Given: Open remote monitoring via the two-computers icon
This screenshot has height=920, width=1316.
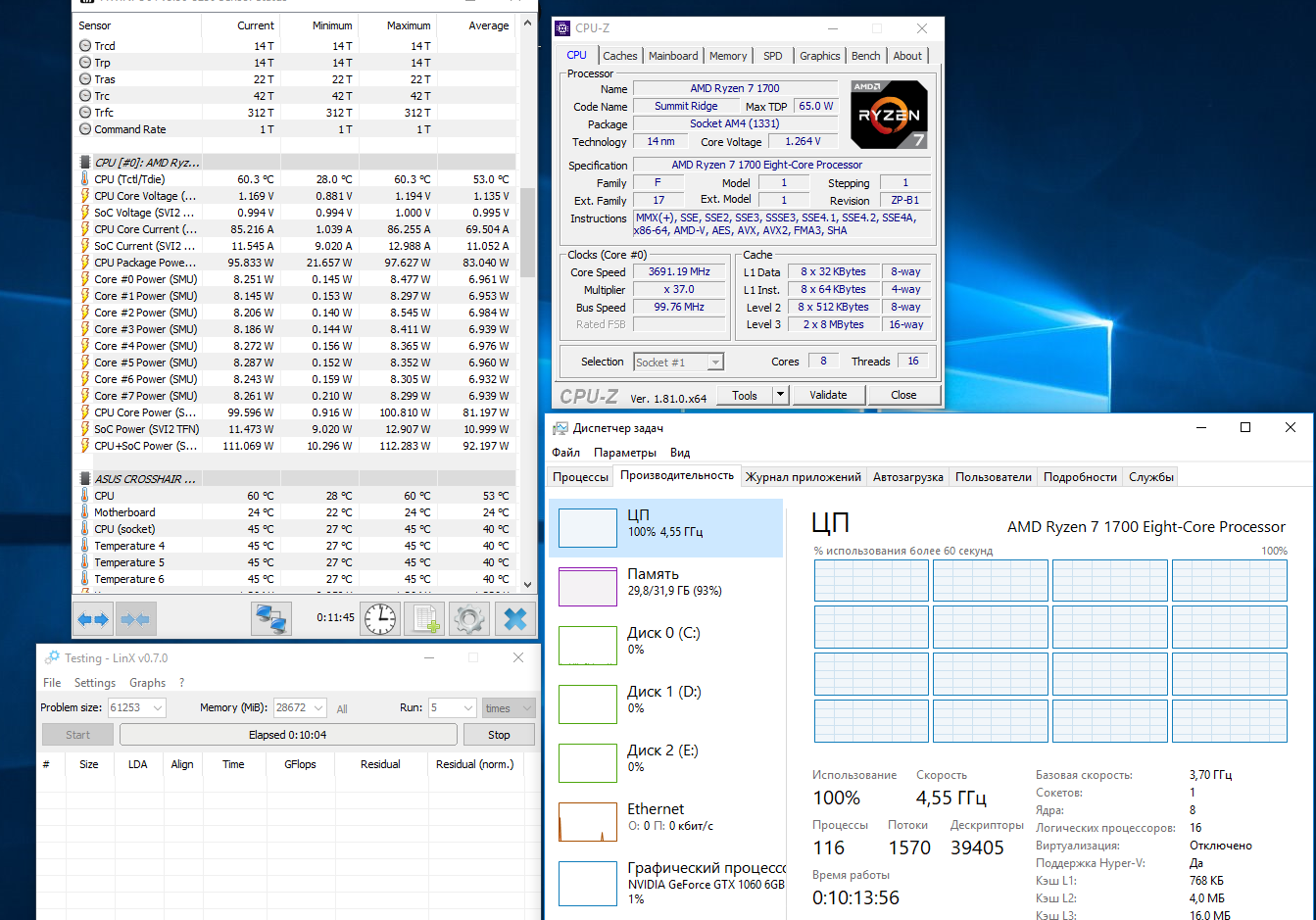Looking at the screenshot, I should [x=270, y=618].
